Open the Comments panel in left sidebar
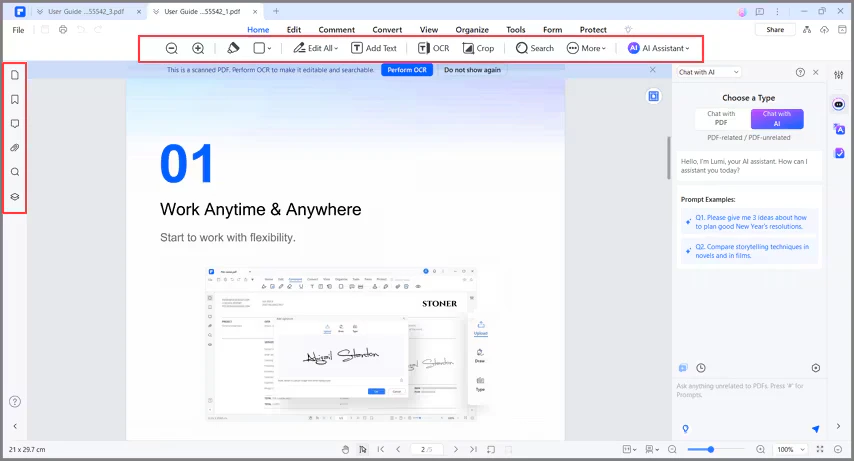 (15, 124)
